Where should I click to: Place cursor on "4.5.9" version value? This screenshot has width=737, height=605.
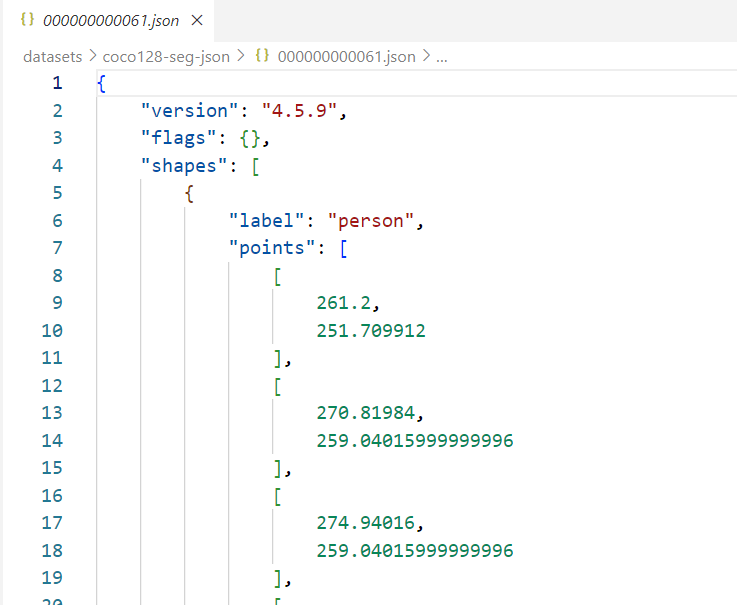coord(299,111)
